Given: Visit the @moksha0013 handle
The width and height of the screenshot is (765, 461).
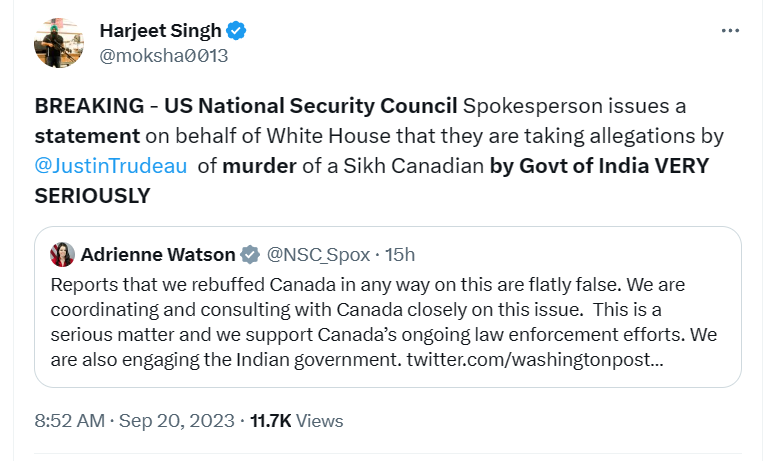Looking at the screenshot, I should pyautogui.click(x=163, y=56).
